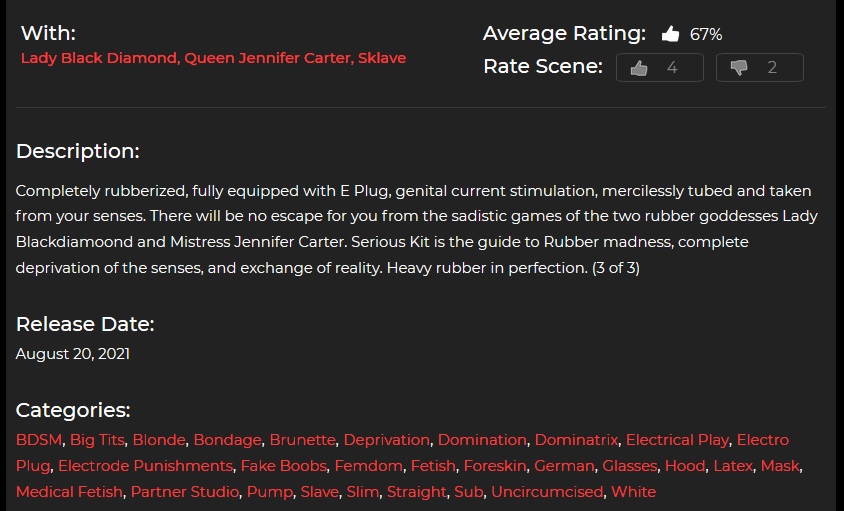This screenshot has width=844, height=511.
Task: Open the Partner Studio category
Action: [x=185, y=492]
